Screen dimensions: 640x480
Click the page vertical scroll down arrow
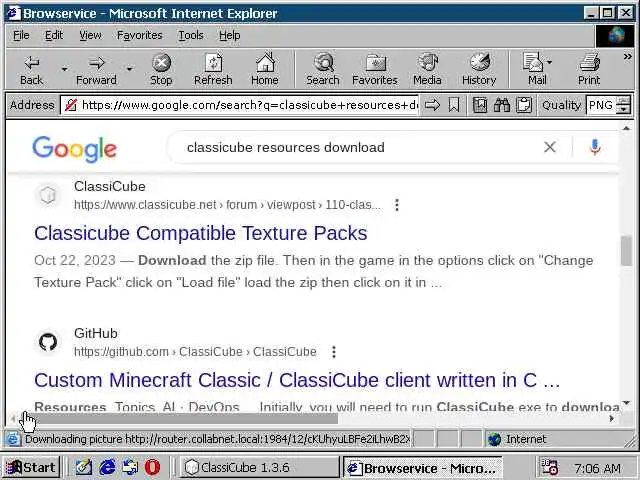click(x=626, y=403)
